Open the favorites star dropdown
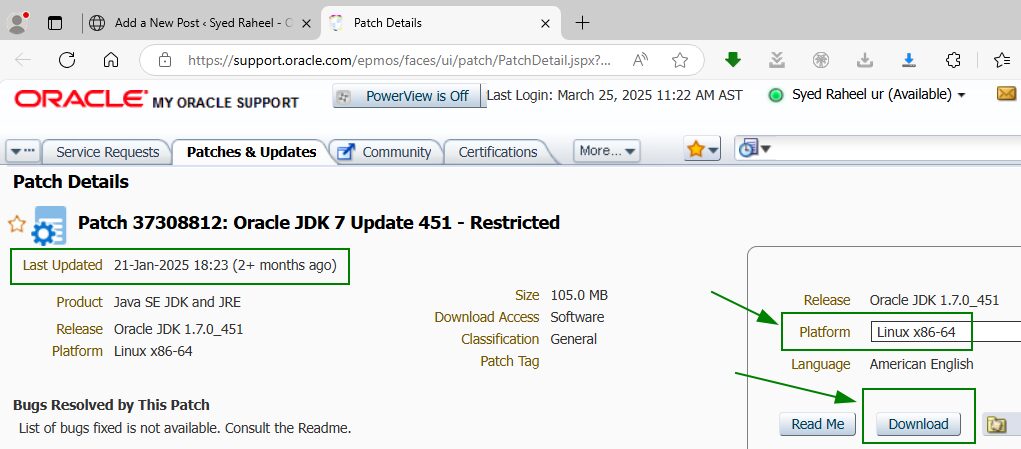1021x449 pixels. [x=702, y=149]
